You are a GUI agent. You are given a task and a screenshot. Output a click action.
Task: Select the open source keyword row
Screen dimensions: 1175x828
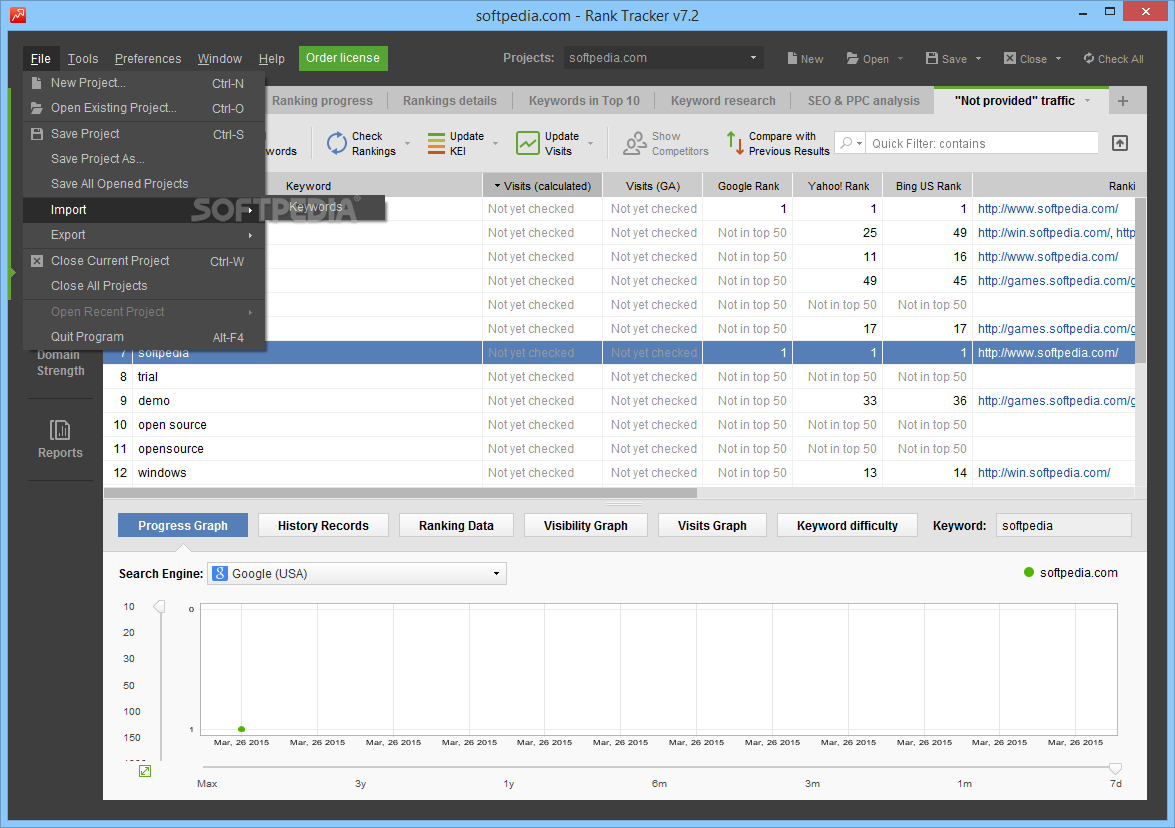pyautogui.click(x=620, y=425)
